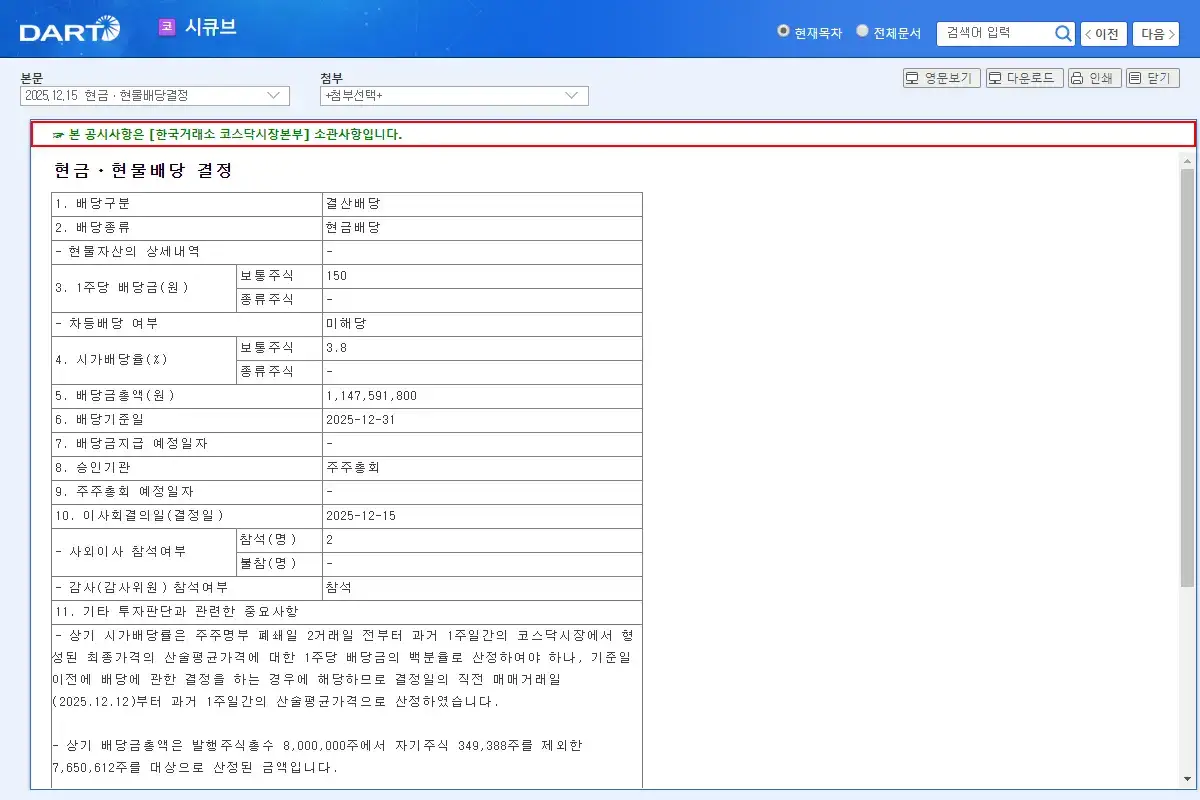Viewport: 1200px width, 800px height.
Task: Click the 7. 배당금지급 예정일자 label
Action: [x=132, y=444]
